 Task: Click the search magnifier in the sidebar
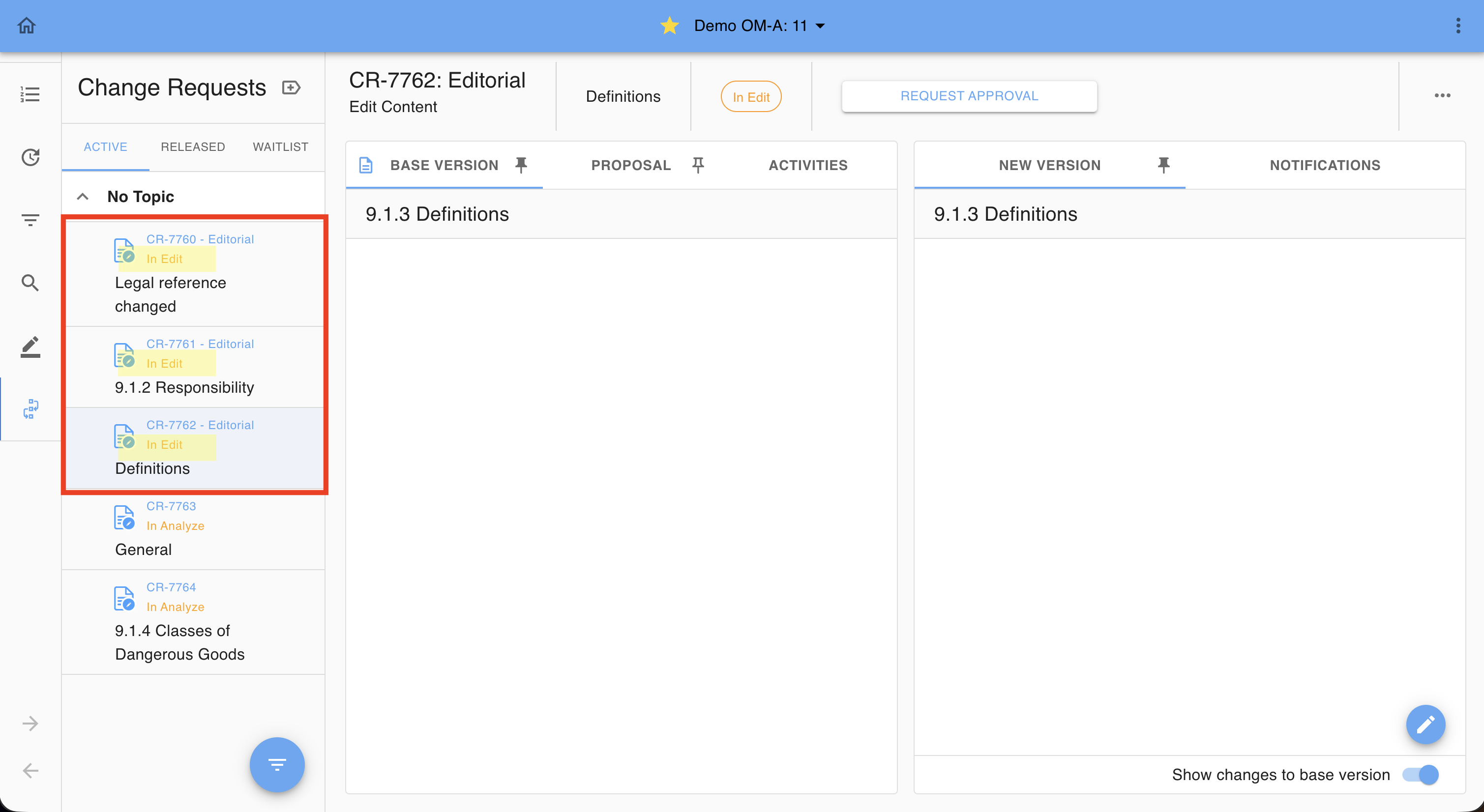coord(30,283)
